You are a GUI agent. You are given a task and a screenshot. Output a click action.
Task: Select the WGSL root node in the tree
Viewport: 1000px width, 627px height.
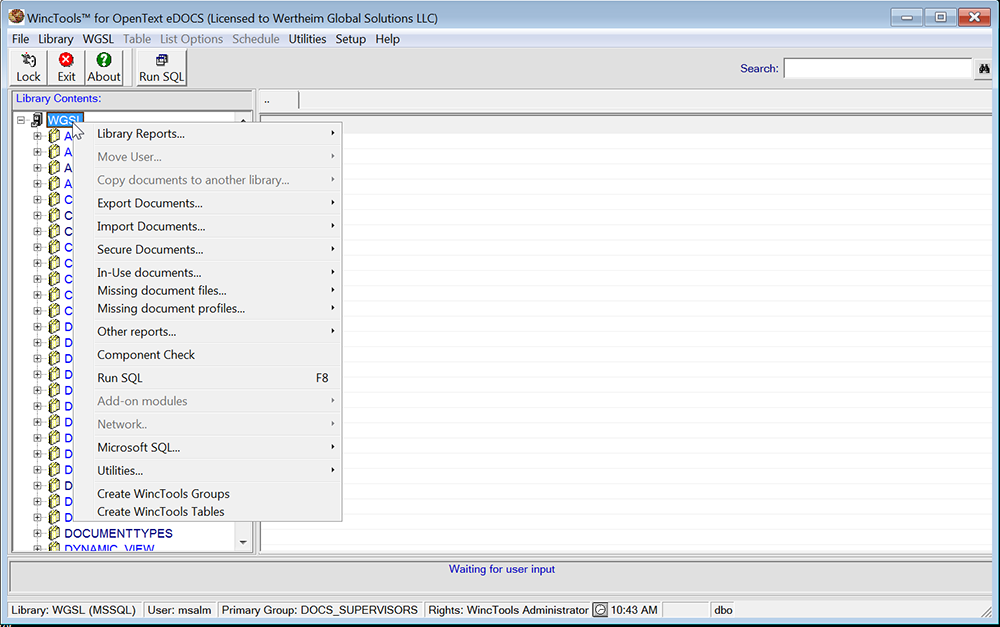click(64, 120)
